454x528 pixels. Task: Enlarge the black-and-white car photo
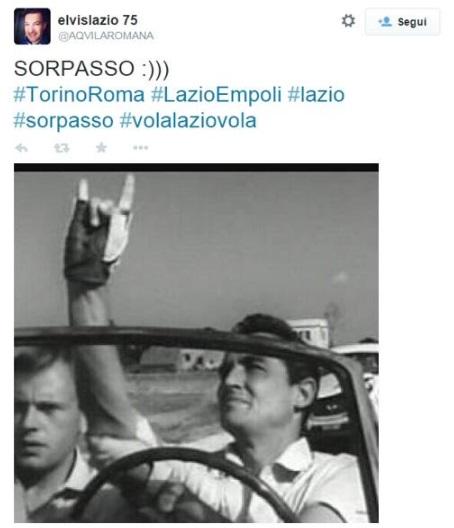[196, 343]
